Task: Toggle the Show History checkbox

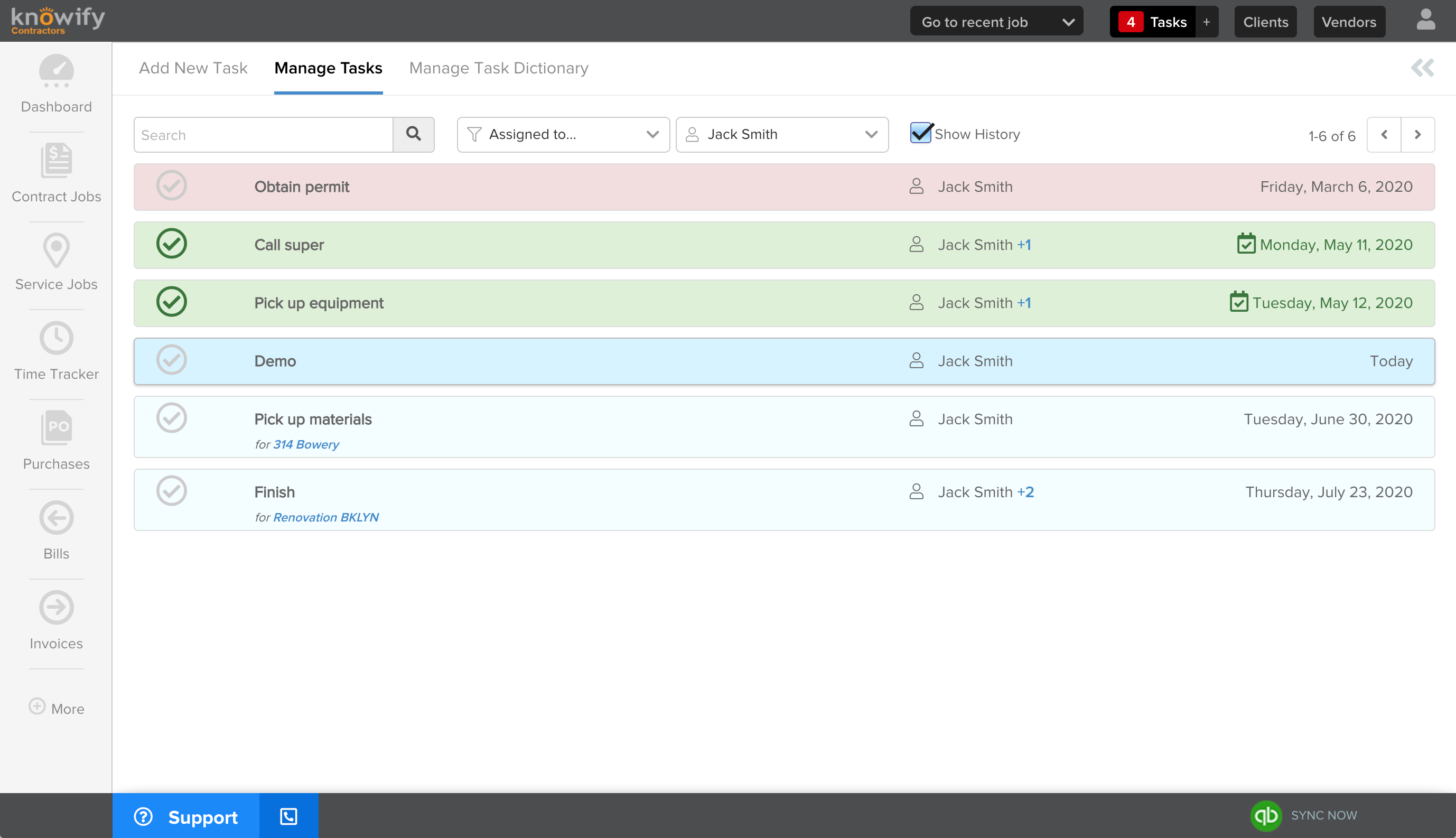Action: tap(921, 133)
